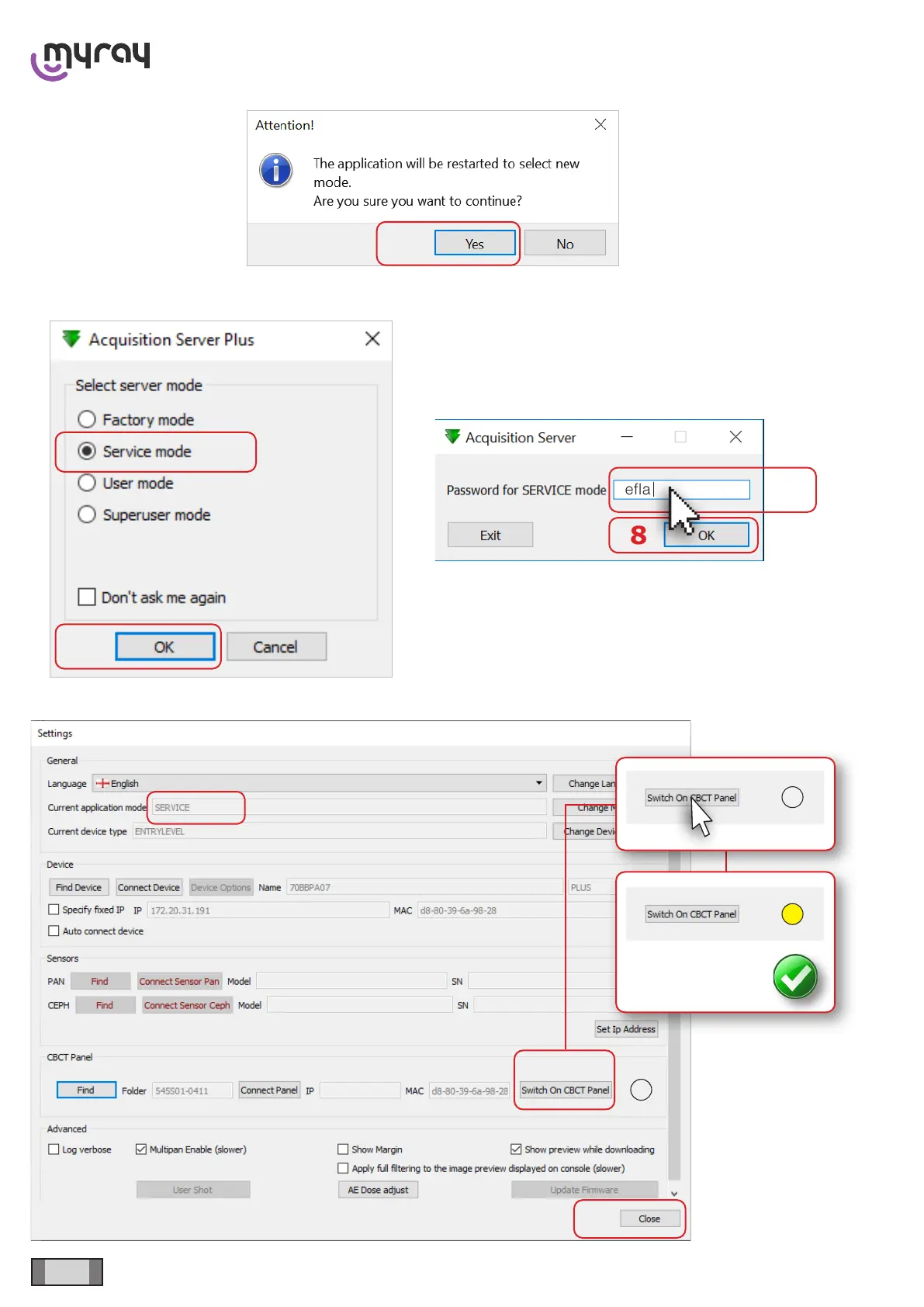This screenshot has height=1307, width=924.
Task: Click the PAN sensor Model field
Action: coord(351,981)
